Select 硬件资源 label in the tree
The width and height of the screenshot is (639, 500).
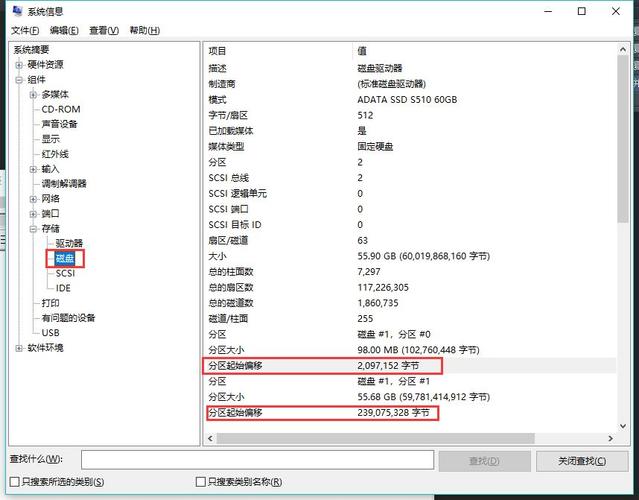point(46,65)
